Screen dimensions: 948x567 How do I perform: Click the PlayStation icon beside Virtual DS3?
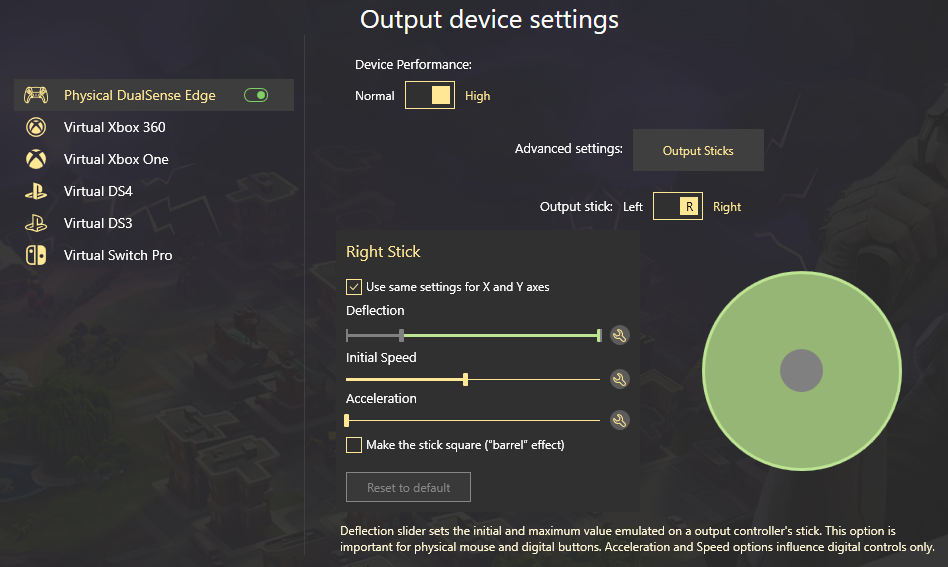(x=36, y=223)
